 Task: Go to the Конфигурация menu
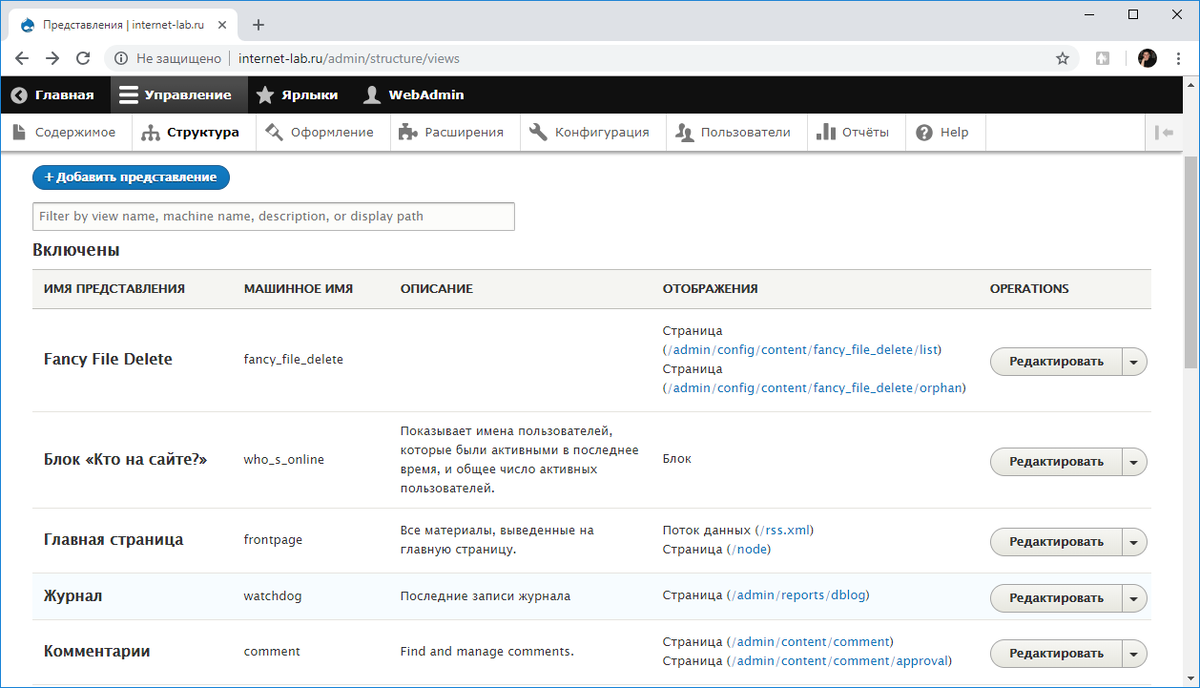point(590,132)
